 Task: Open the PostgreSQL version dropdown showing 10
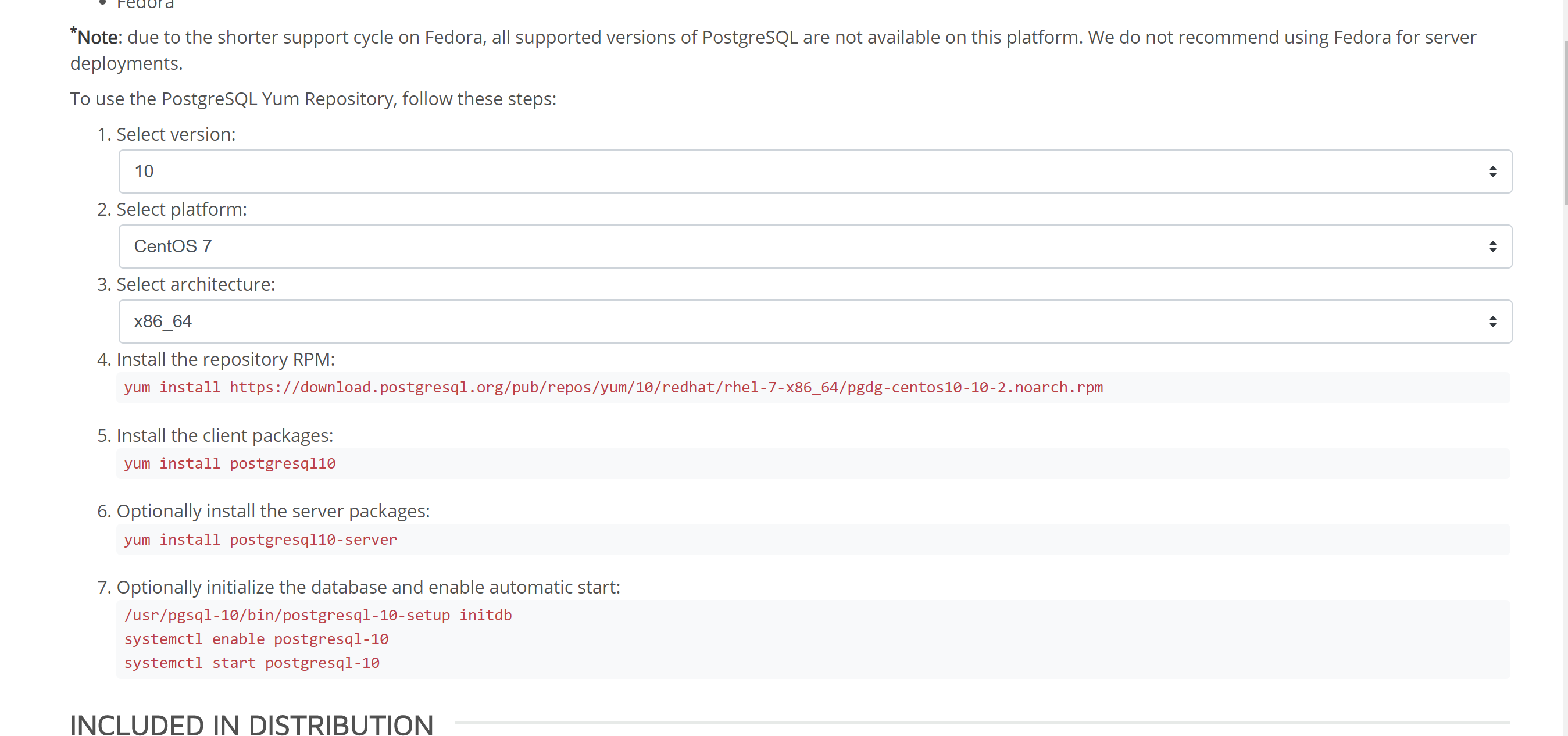[815, 171]
